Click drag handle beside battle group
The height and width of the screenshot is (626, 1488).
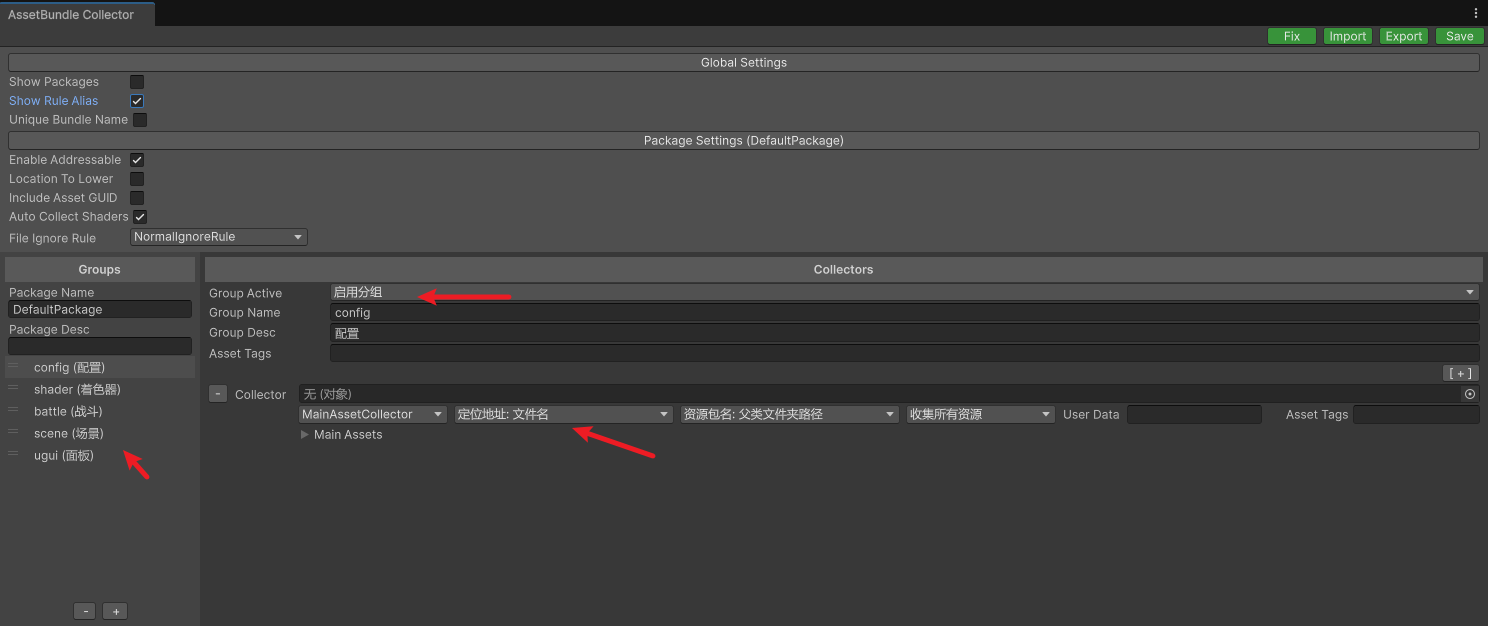[13, 411]
